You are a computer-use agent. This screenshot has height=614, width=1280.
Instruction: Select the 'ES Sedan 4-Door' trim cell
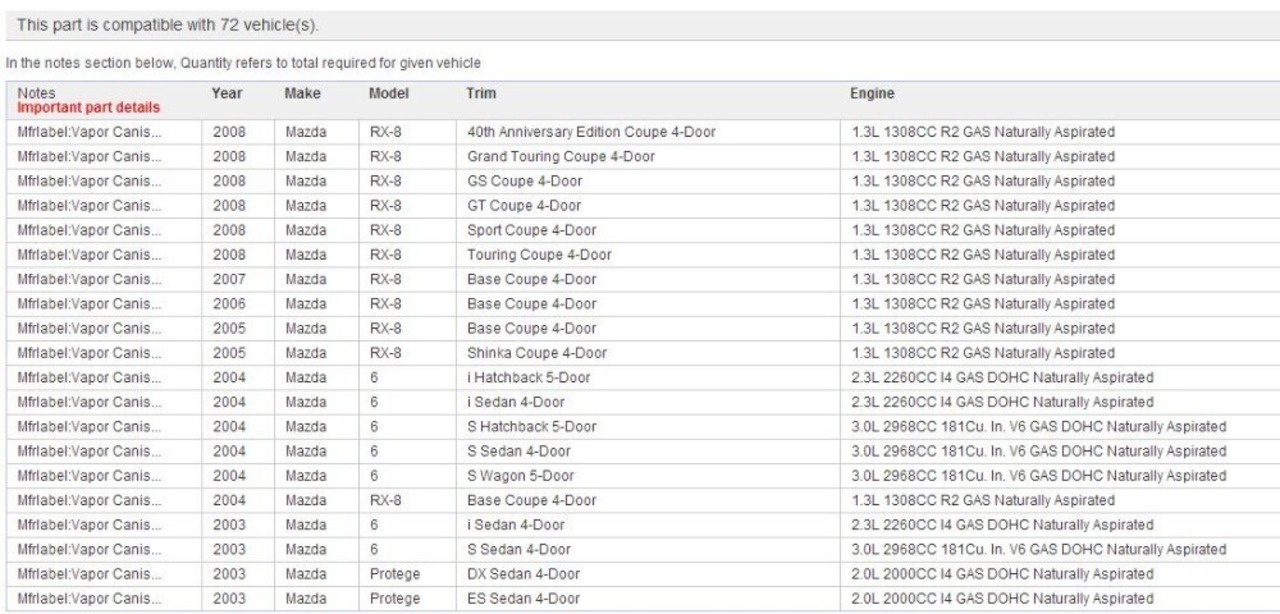point(523,598)
